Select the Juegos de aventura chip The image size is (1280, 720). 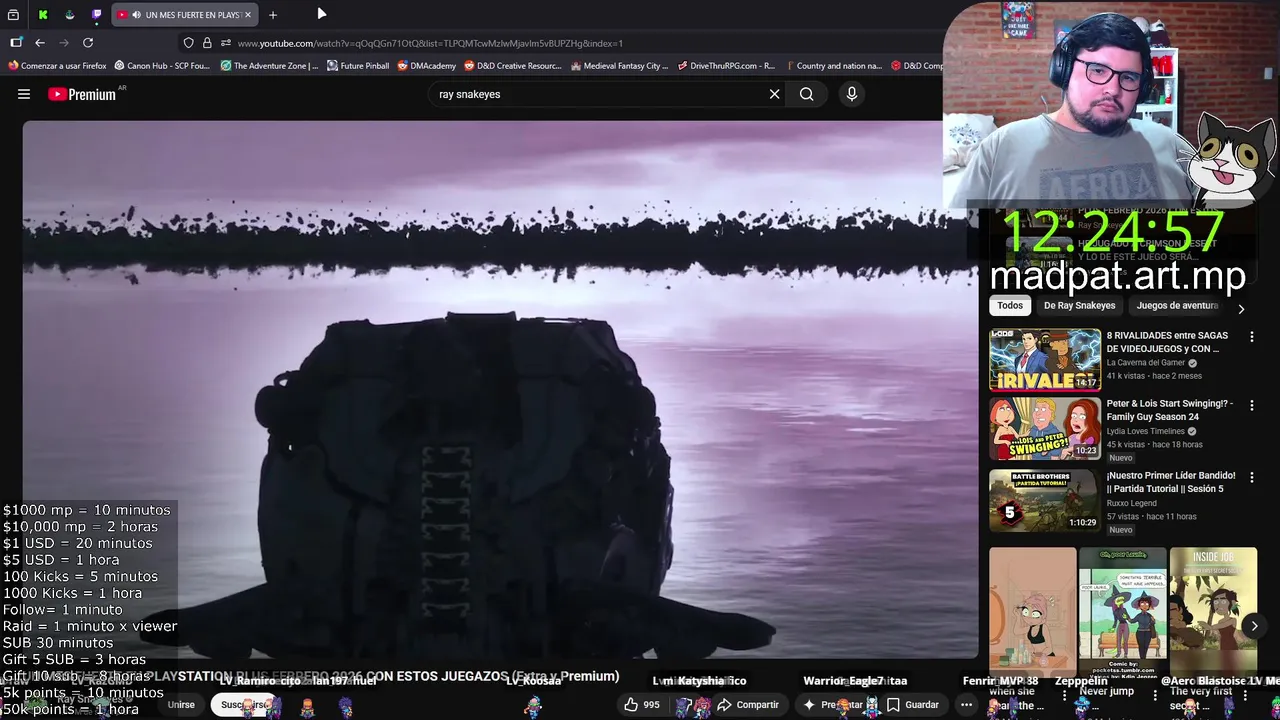coord(1177,305)
